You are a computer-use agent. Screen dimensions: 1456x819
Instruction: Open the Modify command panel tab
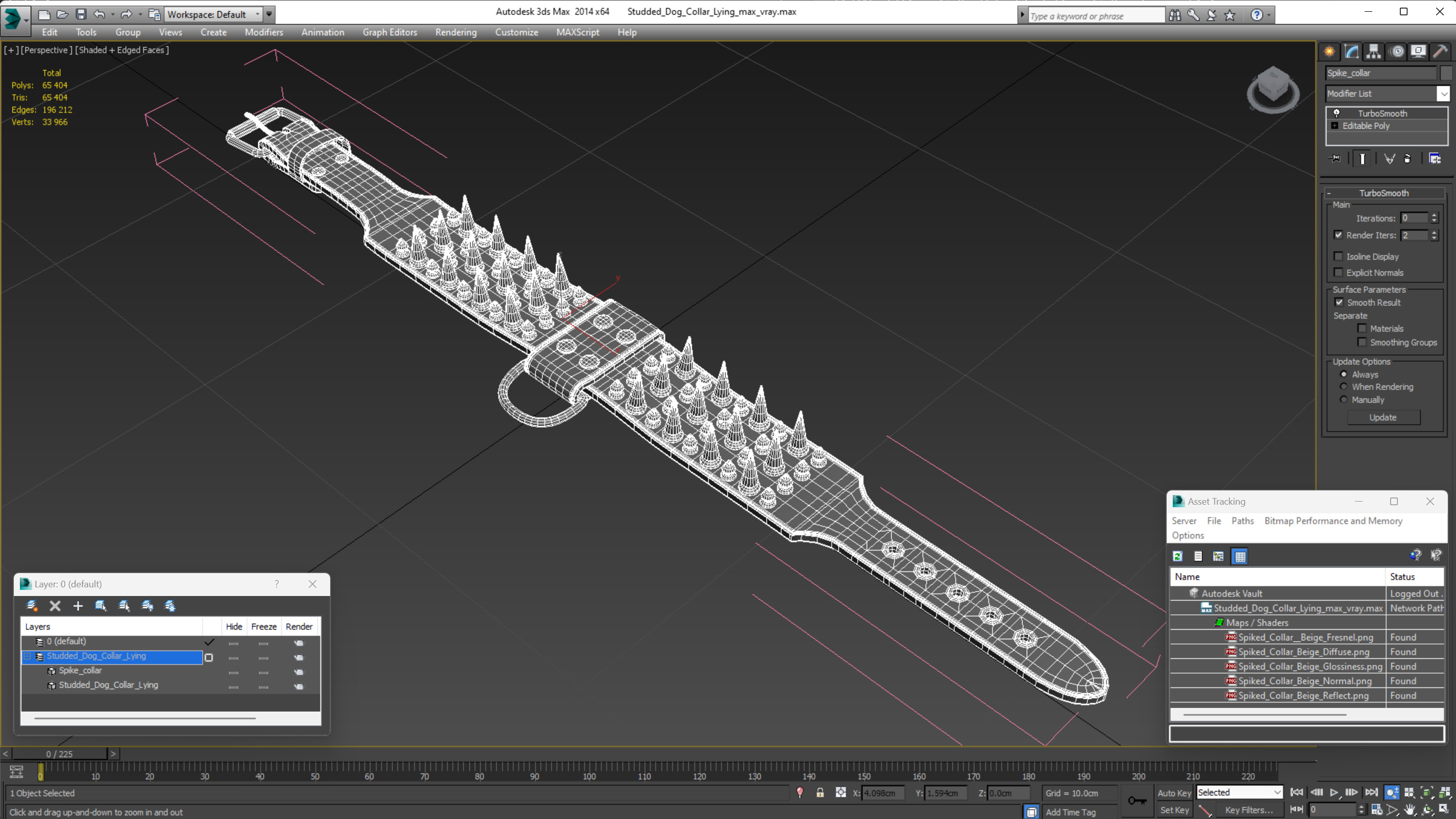pos(1351,52)
